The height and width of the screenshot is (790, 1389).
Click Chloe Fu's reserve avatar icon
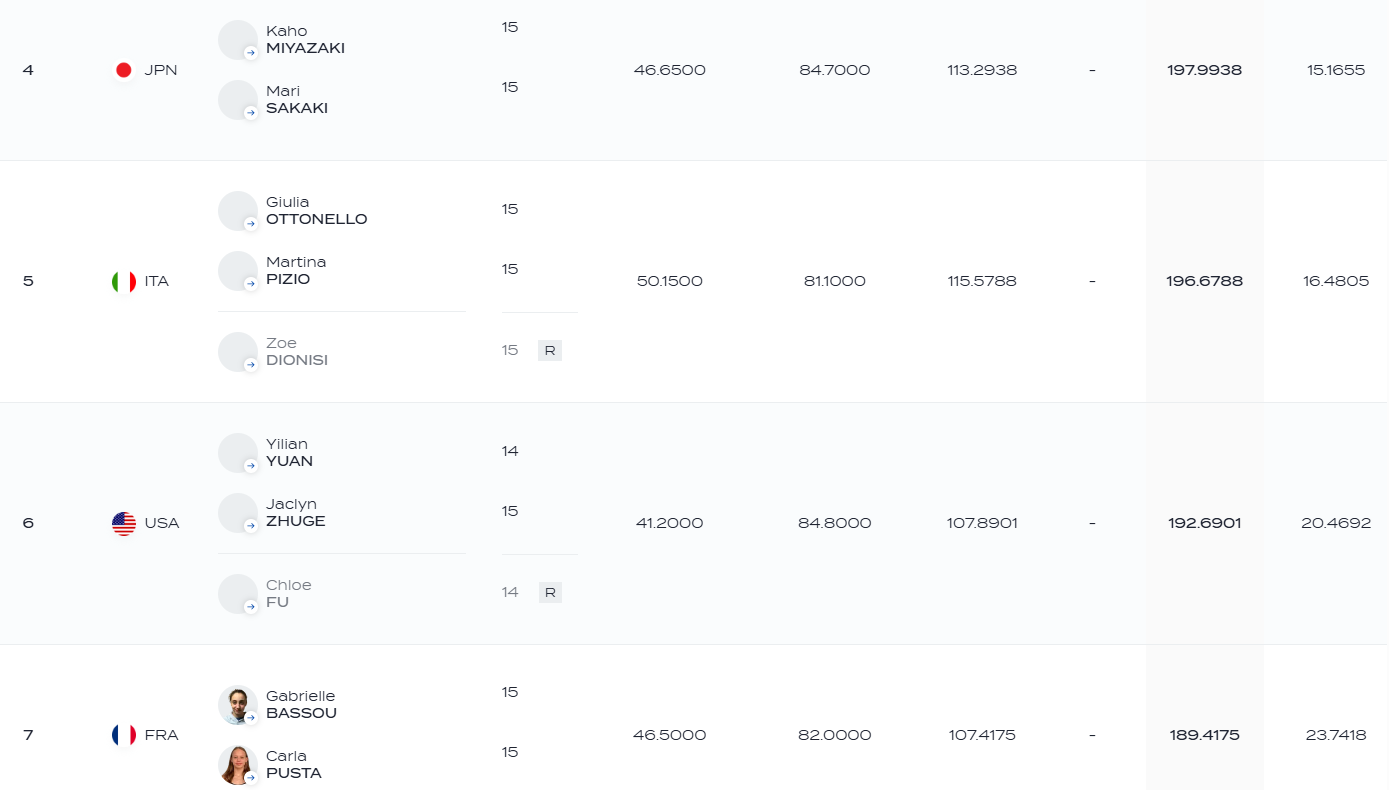[238, 594]
